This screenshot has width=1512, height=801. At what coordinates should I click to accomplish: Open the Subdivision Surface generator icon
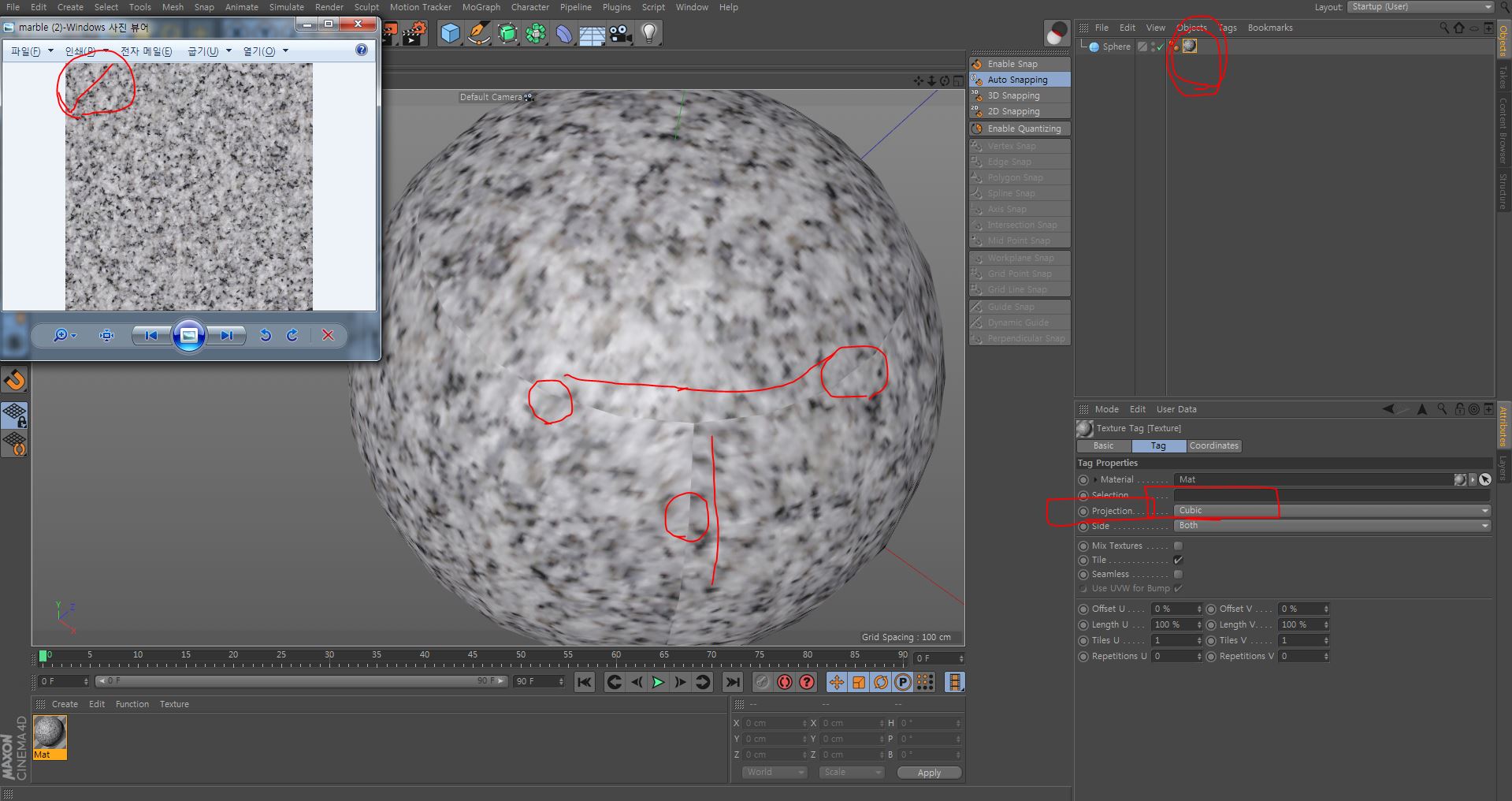click(x=507, y=33)
